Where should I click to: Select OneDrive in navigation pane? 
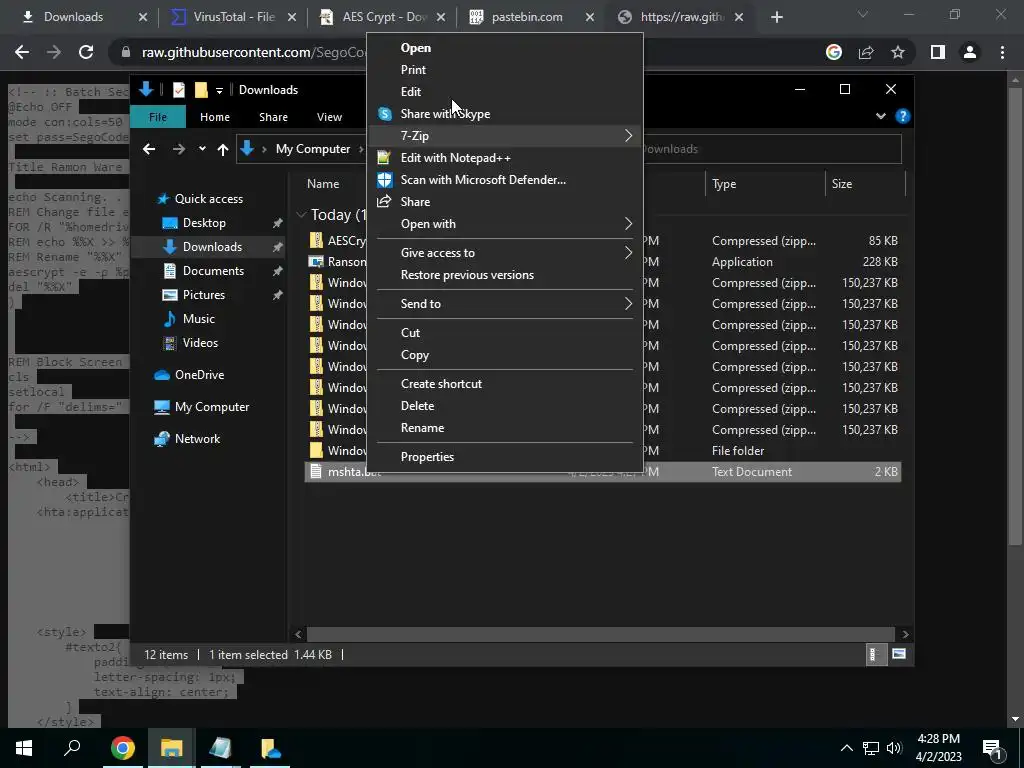[189, 375]
